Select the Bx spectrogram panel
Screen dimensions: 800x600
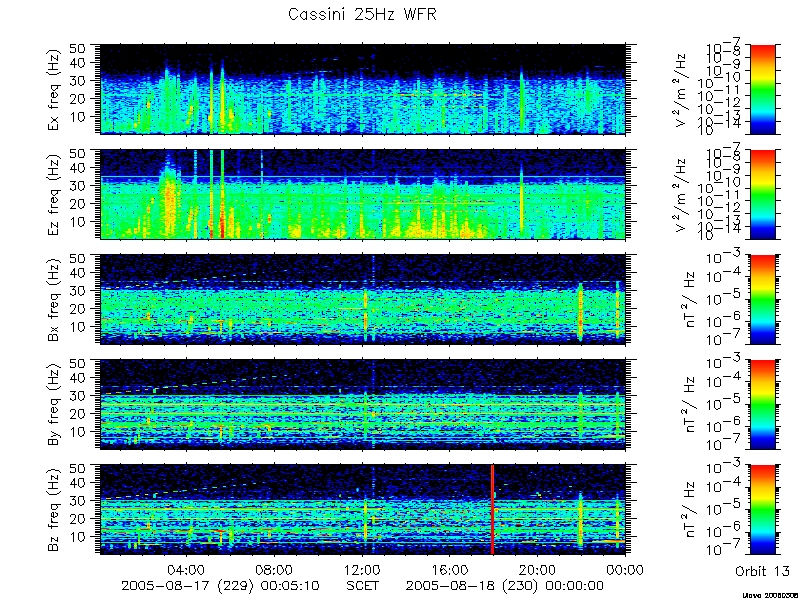[x=363, y=299]
